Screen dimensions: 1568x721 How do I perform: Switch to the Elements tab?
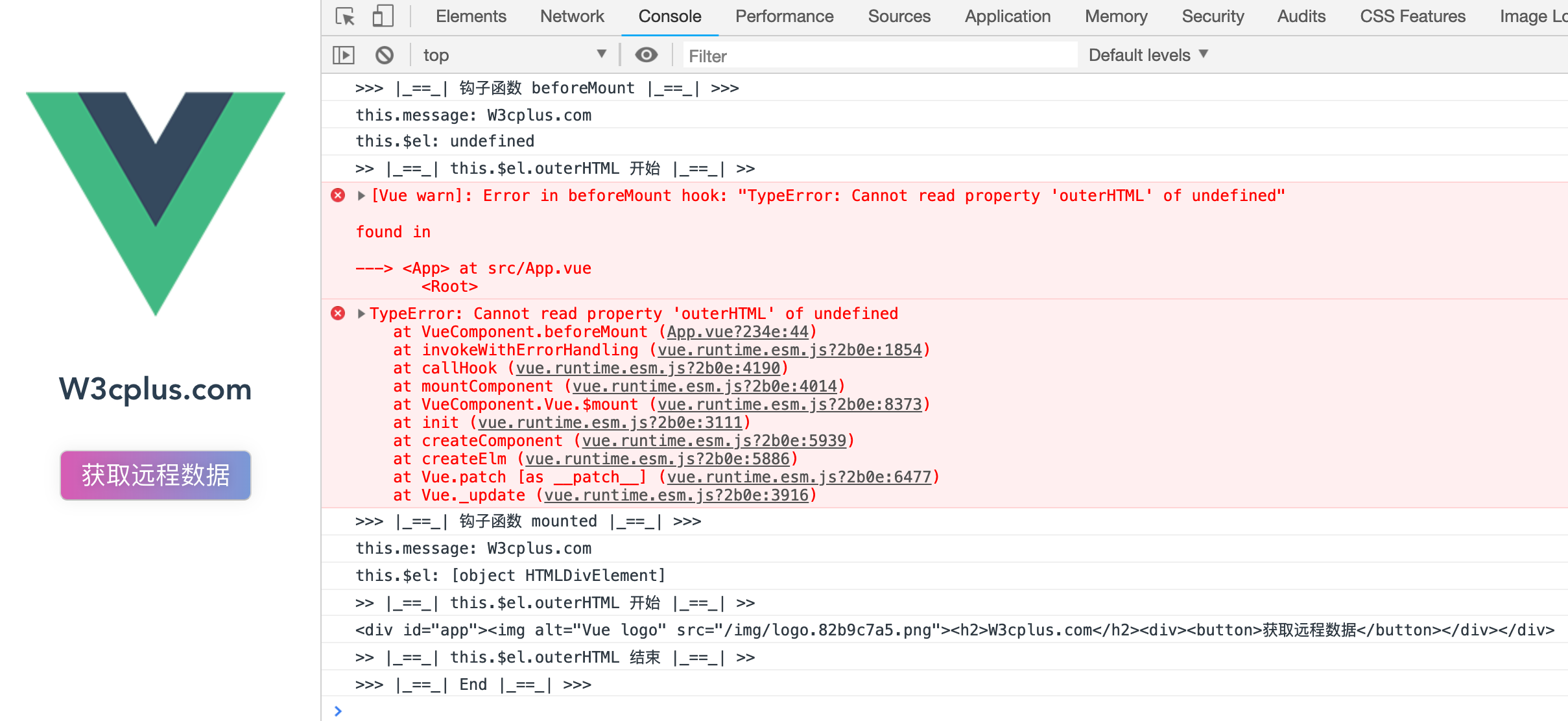[471, 16]
